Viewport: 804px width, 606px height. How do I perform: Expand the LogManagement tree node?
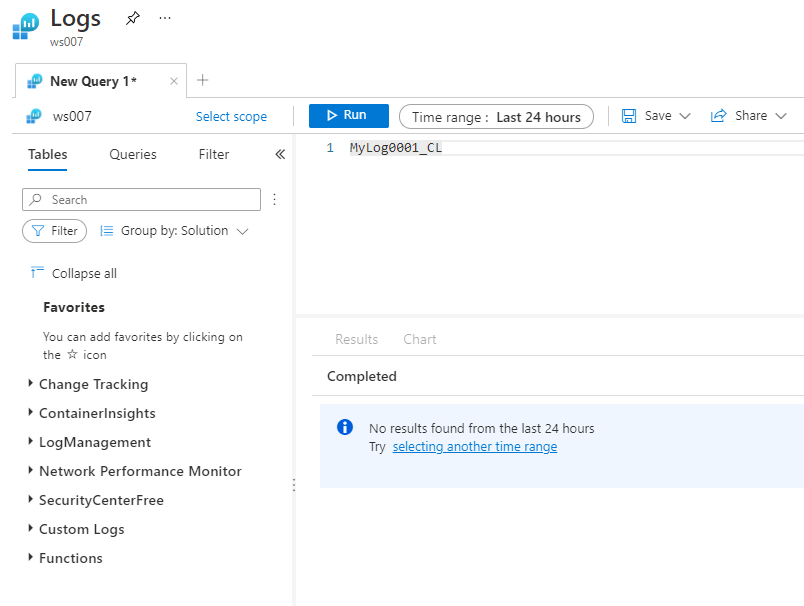(x=29, y=442)
